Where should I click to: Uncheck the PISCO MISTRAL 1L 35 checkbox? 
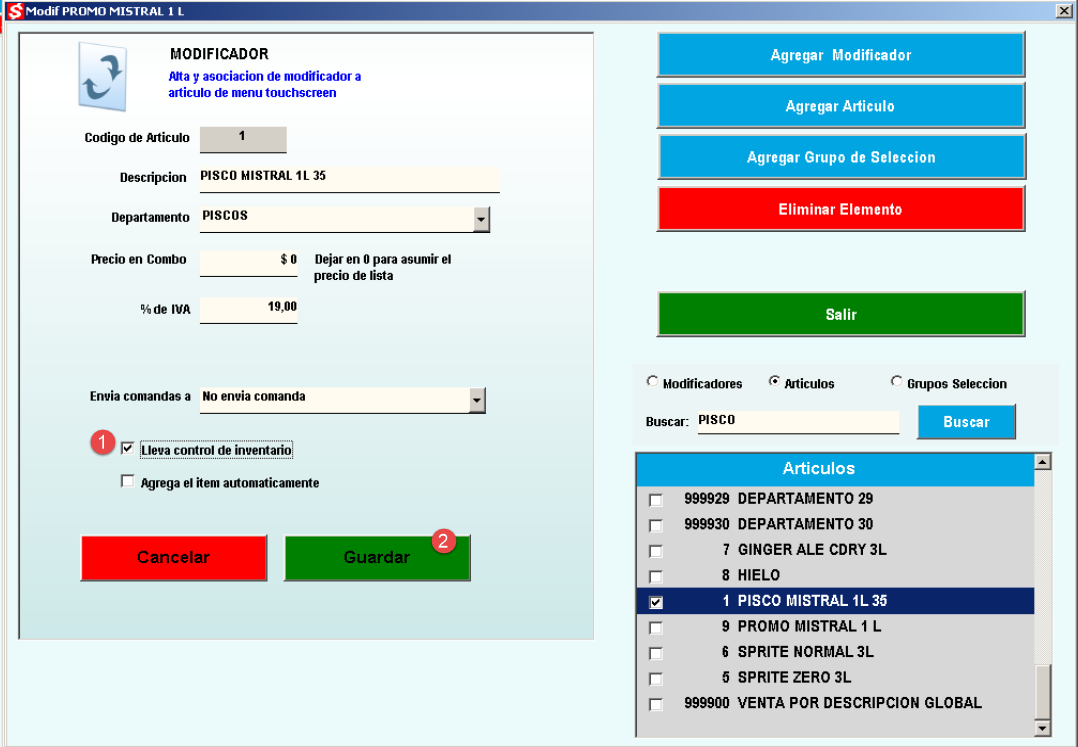point(656,602)
